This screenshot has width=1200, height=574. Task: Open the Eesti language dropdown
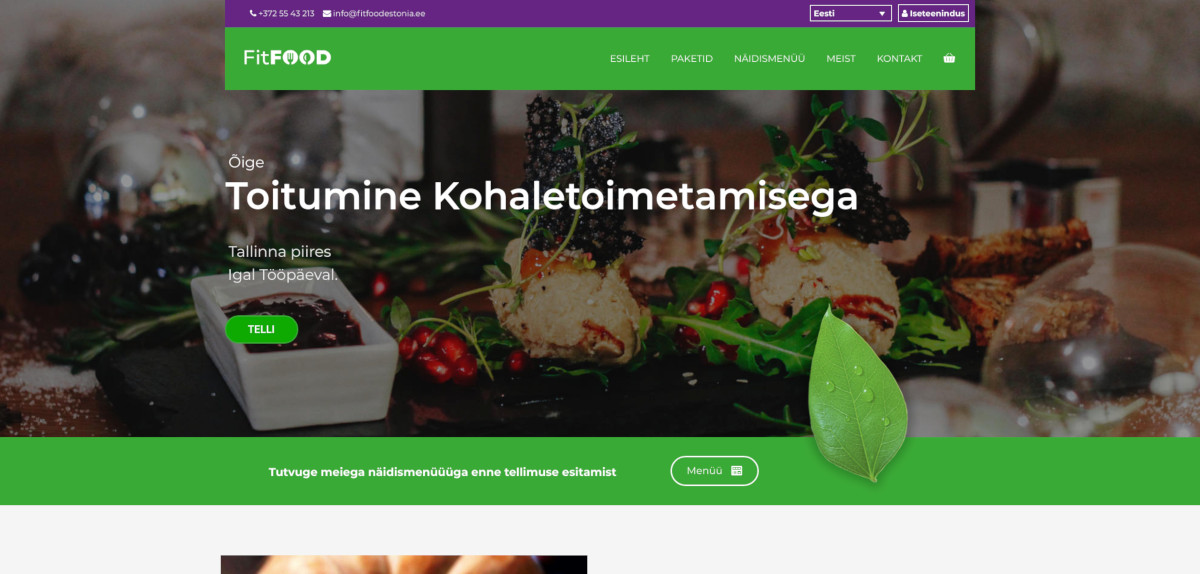click(x=850, y=13)
